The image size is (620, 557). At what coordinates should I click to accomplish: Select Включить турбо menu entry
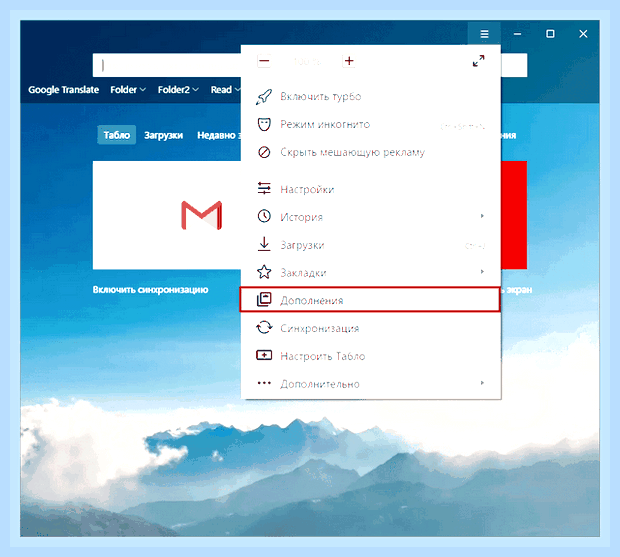[370, 97]
